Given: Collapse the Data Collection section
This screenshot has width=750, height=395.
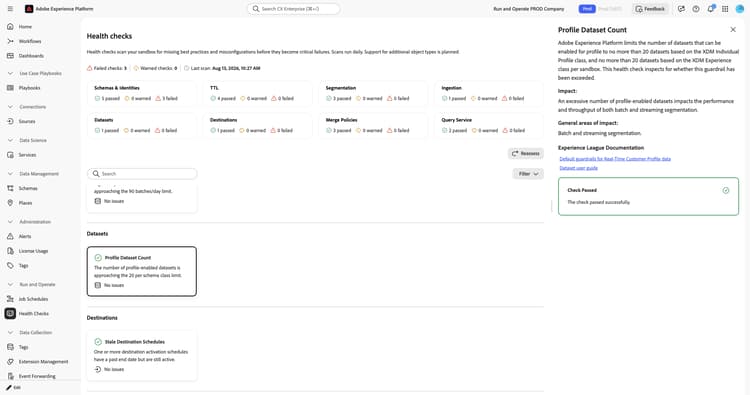Looking at the screenshot, I should (10, 332).
